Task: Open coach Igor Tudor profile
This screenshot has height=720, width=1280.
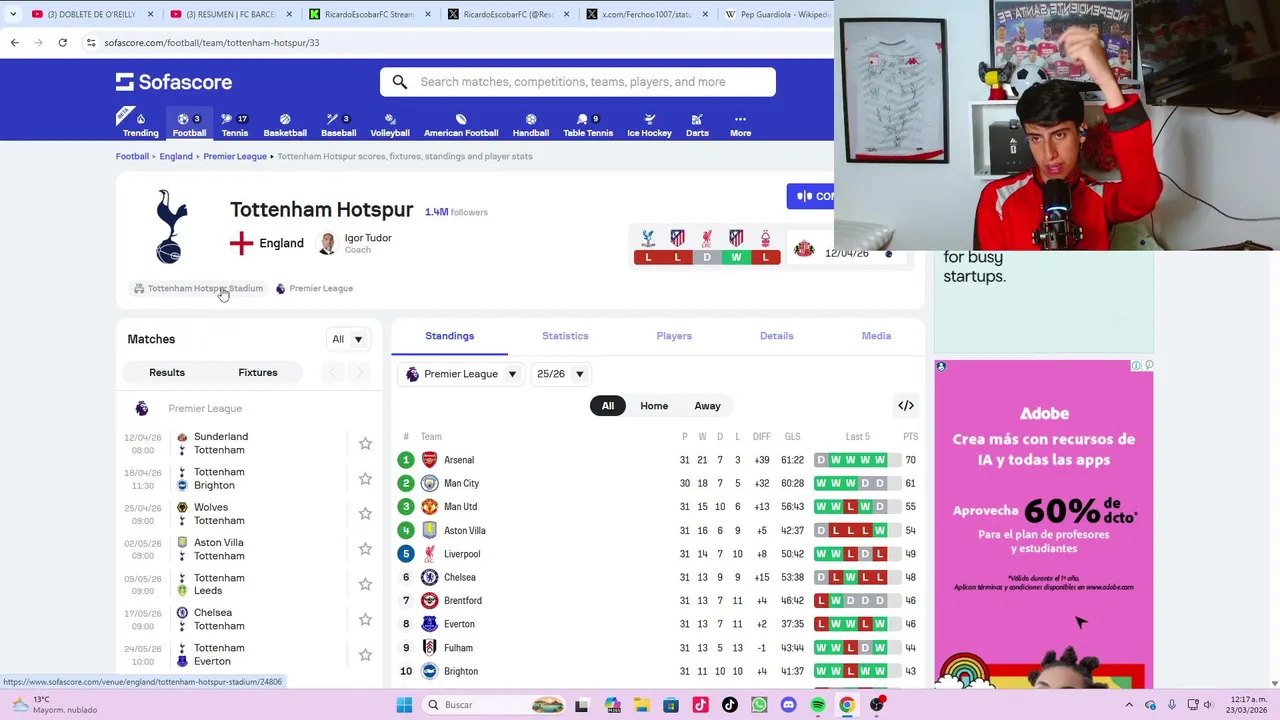Action: [x=355, y=243]
